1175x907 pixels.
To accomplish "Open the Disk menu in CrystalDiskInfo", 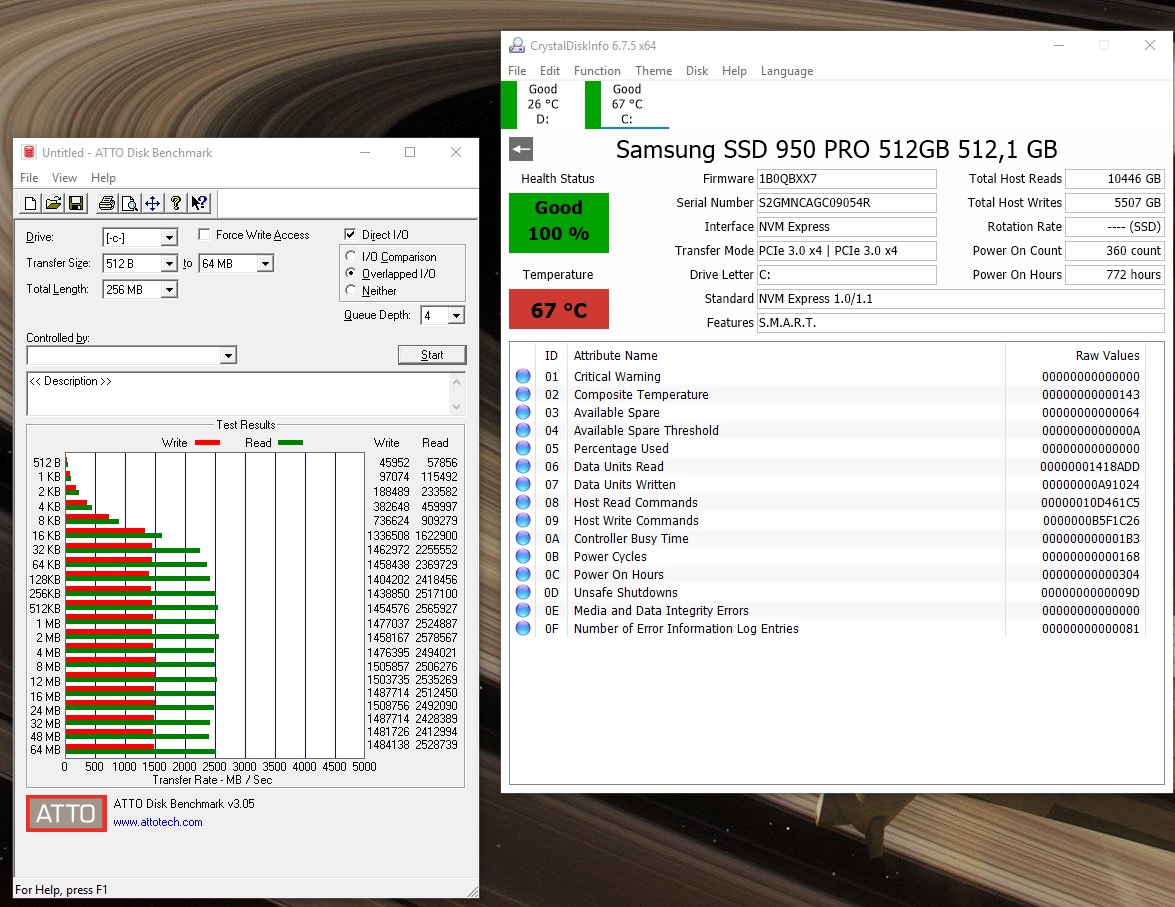I will (x=697, y=70).
